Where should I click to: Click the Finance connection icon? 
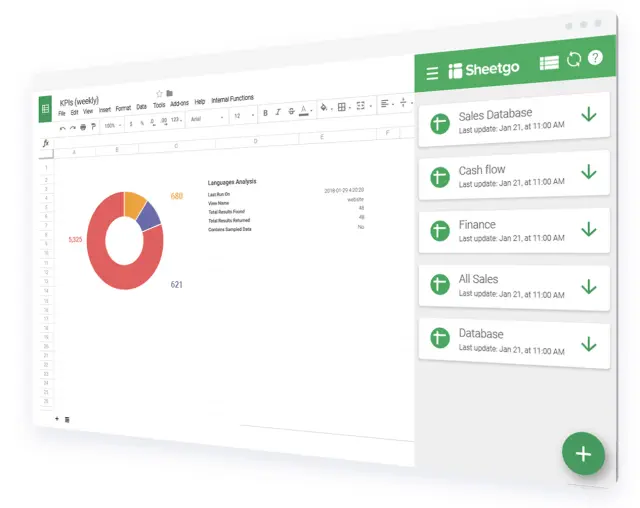click(x=440, y=231)
